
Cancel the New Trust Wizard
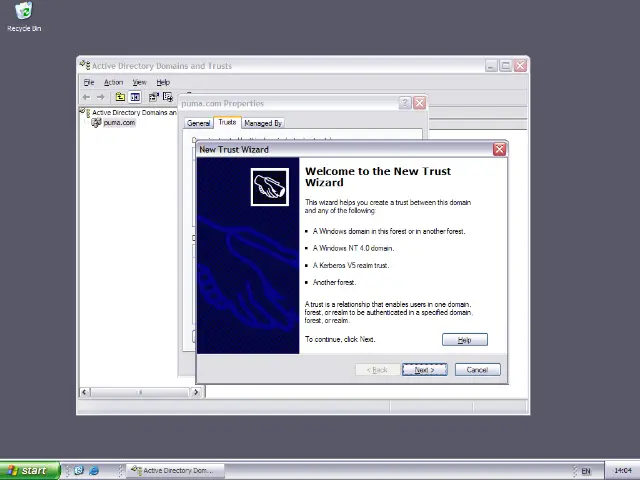(x=477, y=370)
